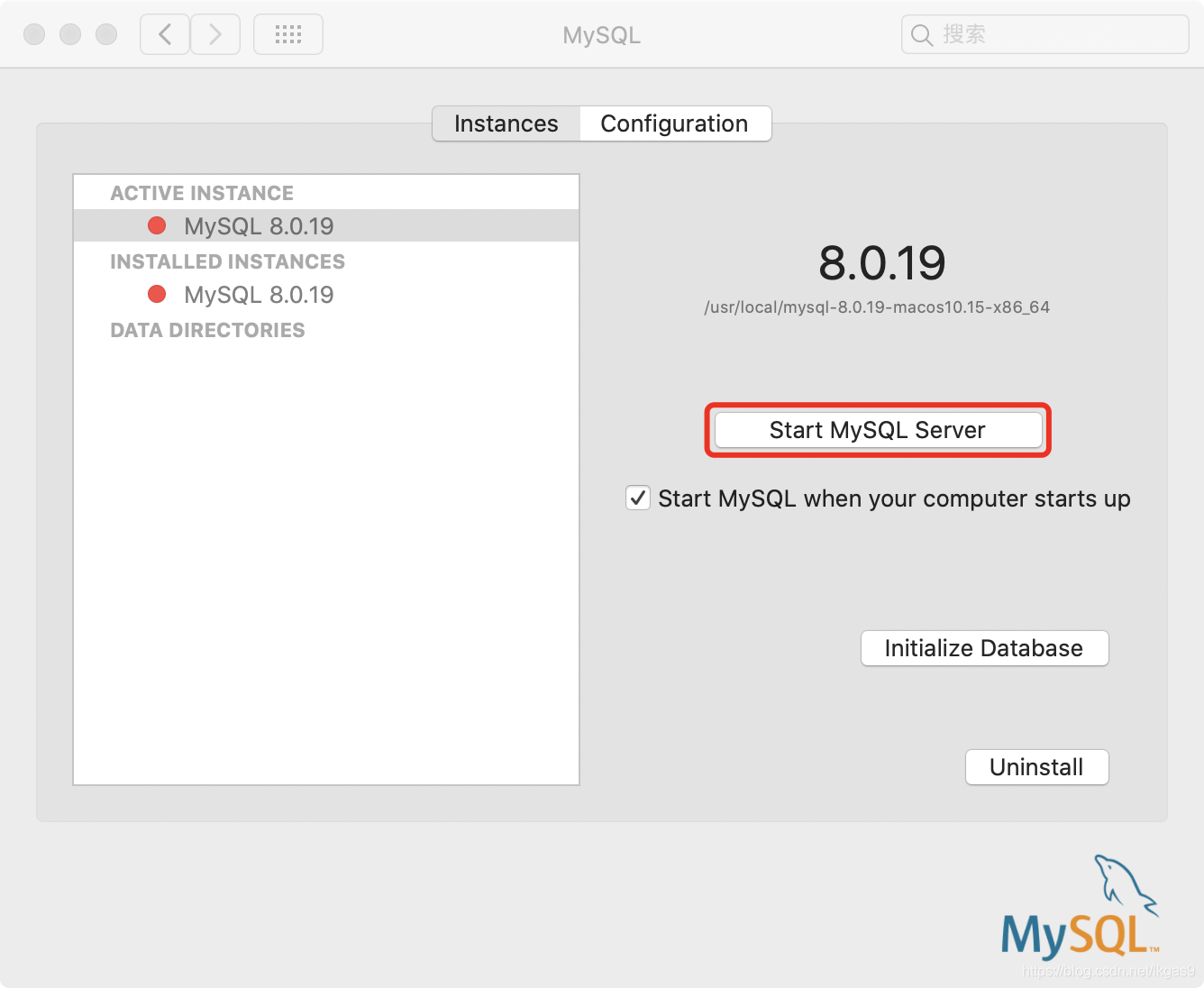
Task: Toggle Start MySQL when computer starts up
Action: point(638,498)
